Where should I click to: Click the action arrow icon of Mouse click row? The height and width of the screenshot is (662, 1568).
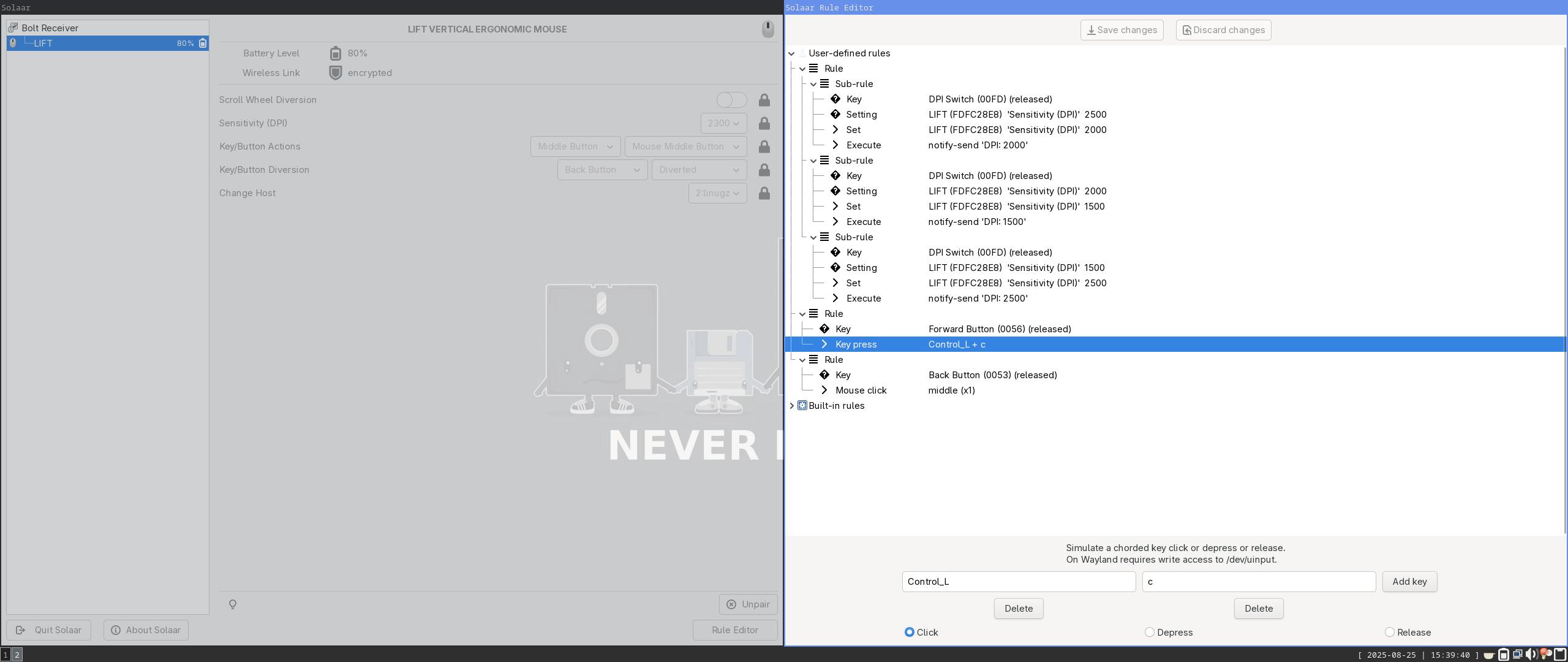pyautogui.click(x=824, y=390)
